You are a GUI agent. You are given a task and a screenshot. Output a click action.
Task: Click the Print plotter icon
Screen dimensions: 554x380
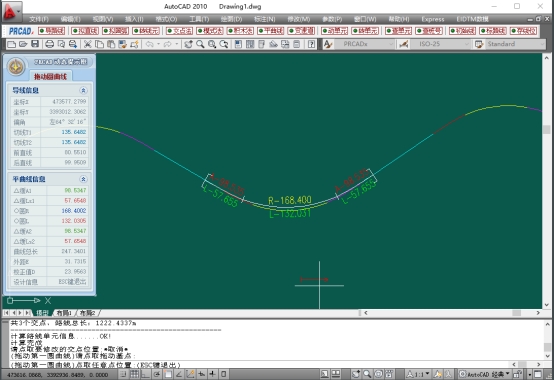click(x=49, y=44)
